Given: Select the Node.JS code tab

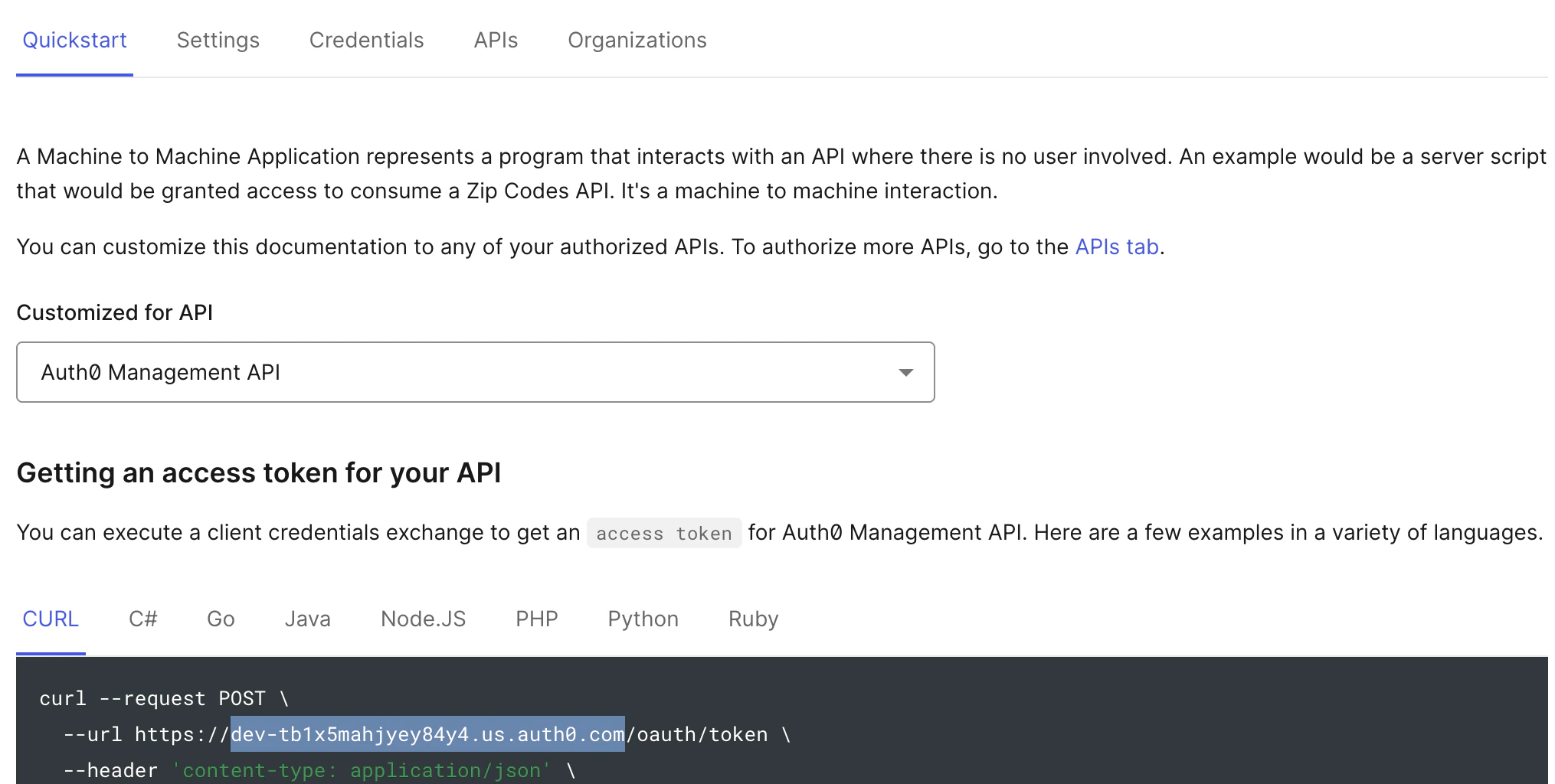Looking at the screenshot, I should [423, 619].
